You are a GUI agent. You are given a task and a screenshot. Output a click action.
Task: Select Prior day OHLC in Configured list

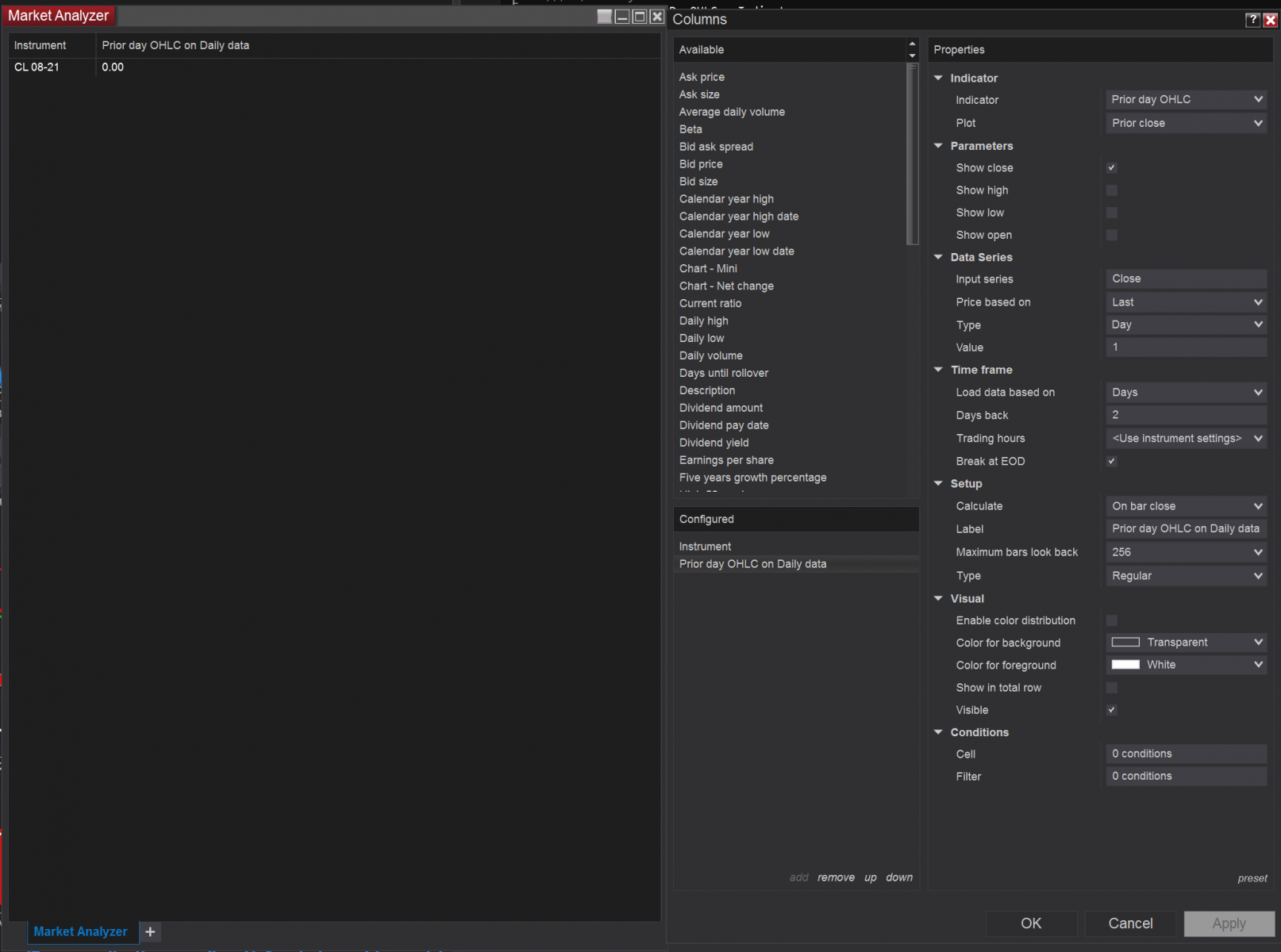pos(752,563)
